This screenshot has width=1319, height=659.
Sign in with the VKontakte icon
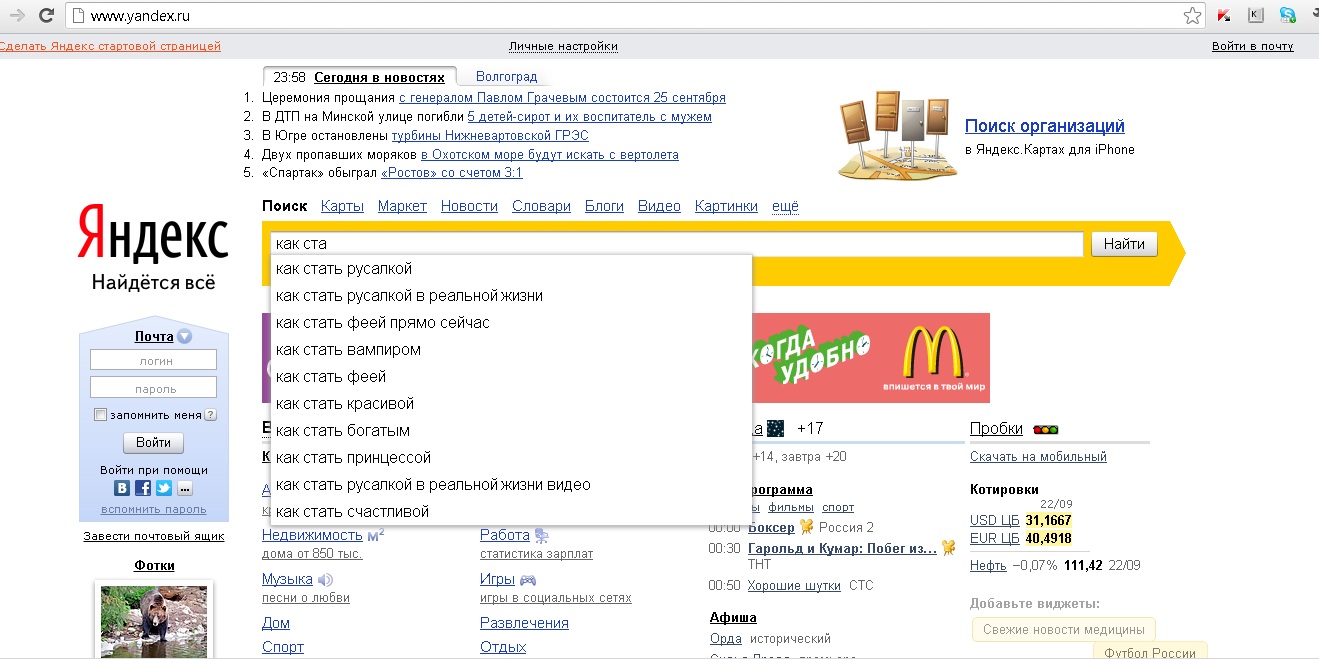pyautogui.click(x=122, y=488)
